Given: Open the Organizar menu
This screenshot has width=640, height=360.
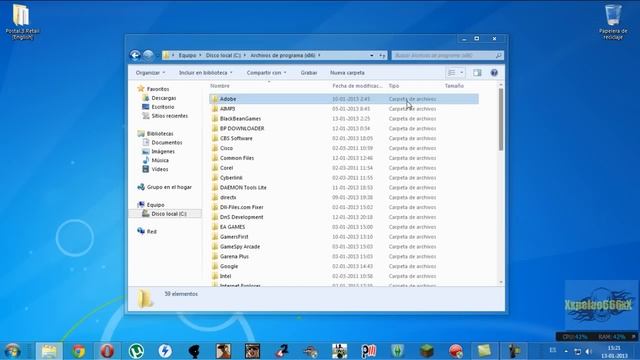Looking at the screenshot, I should point(150,73).
